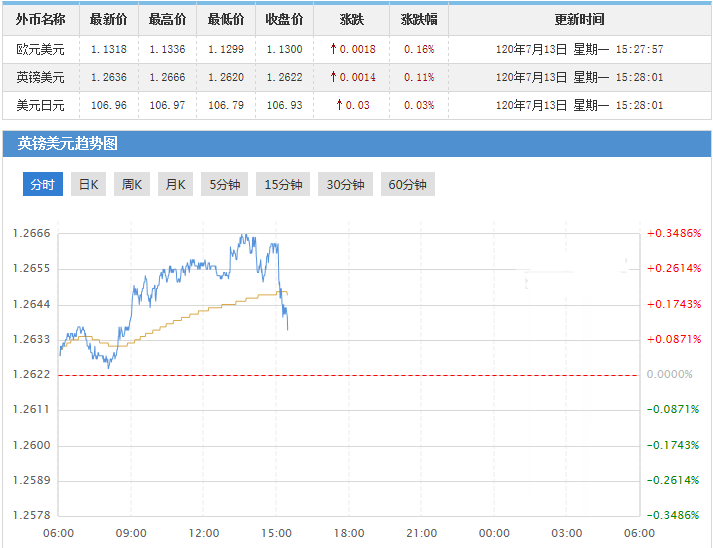Show the 月K chart view
The image size is (713, 548).
175,184
